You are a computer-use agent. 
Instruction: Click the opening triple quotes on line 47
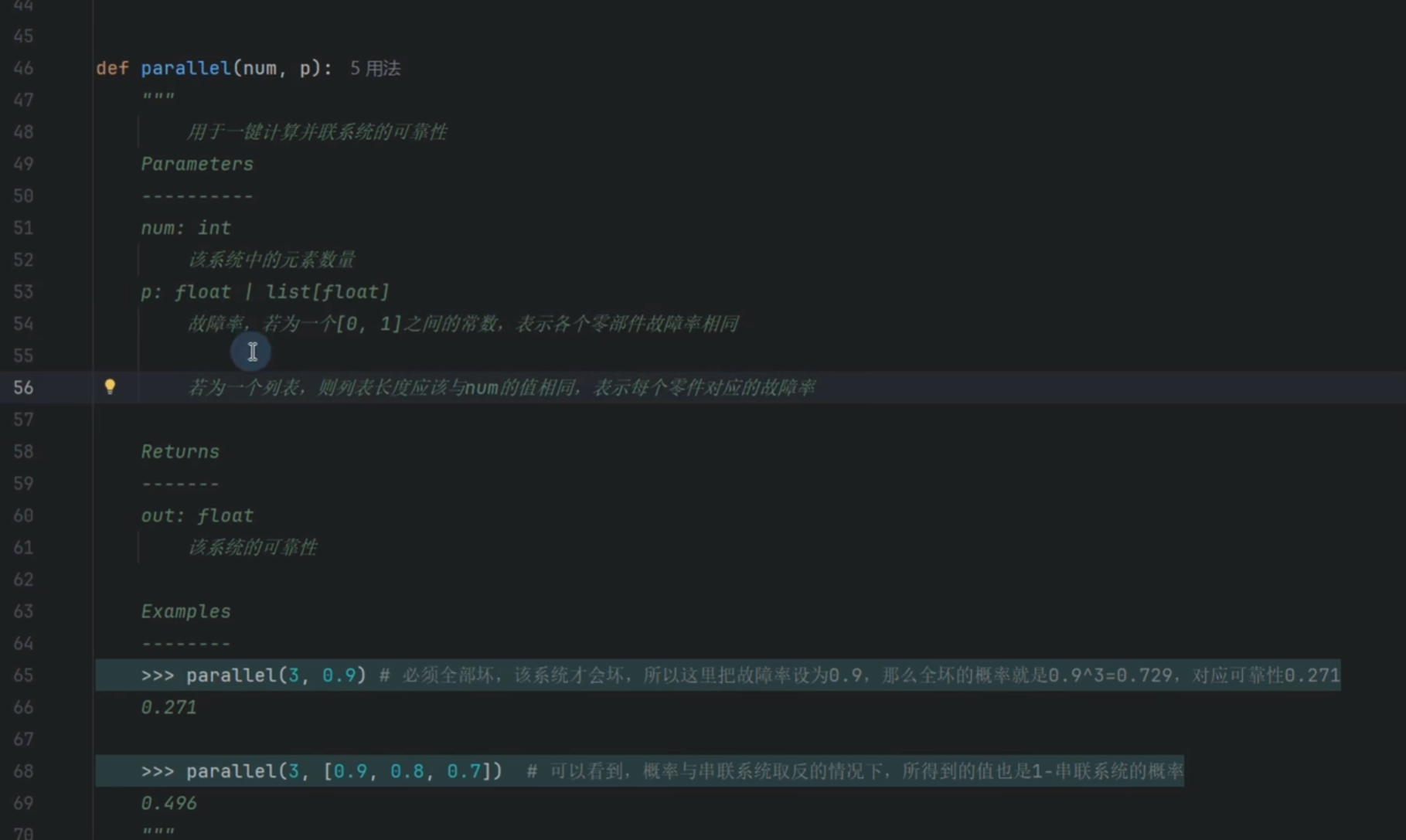coord(158,97)
